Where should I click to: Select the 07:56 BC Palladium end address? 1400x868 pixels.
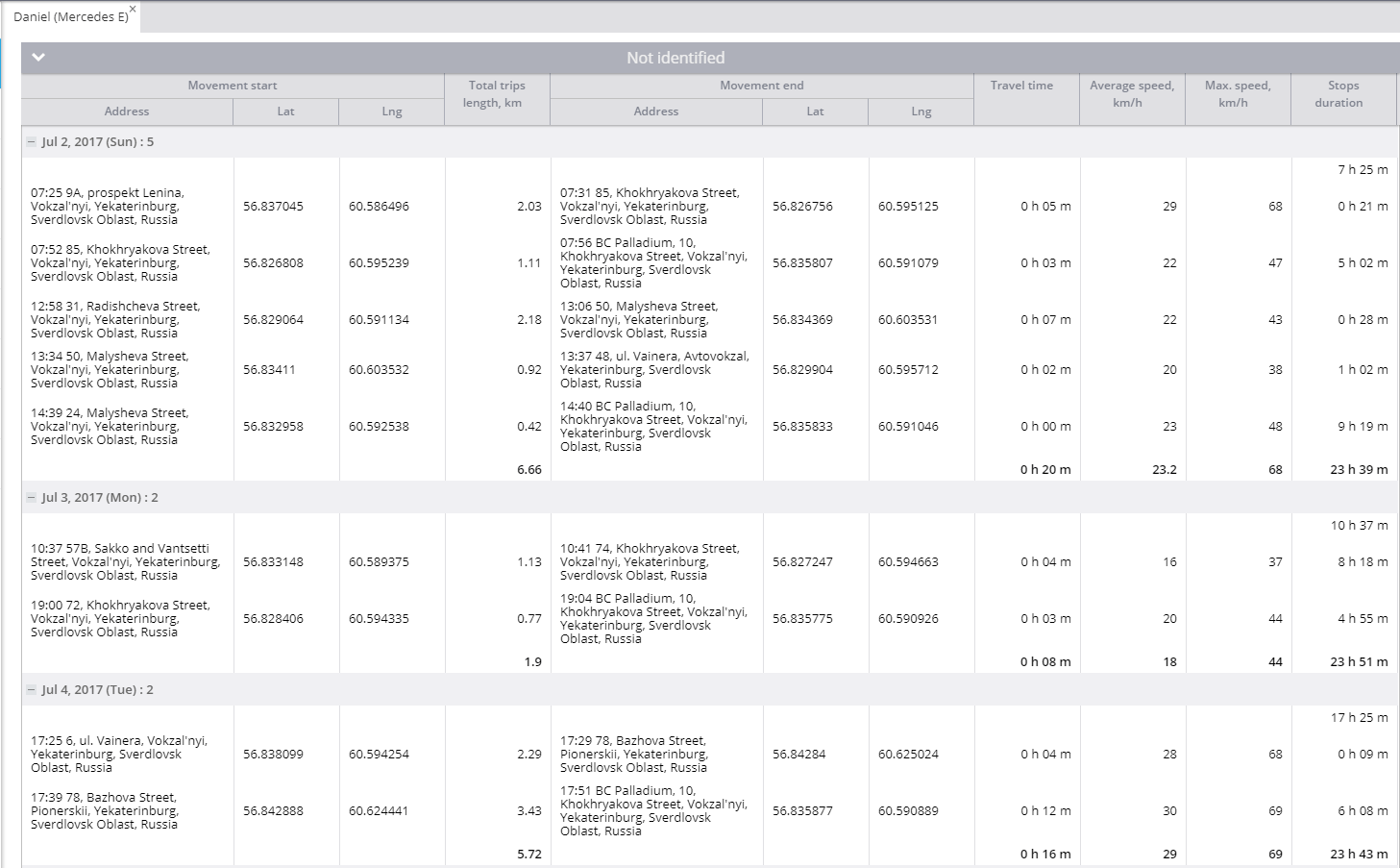tap(653, 263)
